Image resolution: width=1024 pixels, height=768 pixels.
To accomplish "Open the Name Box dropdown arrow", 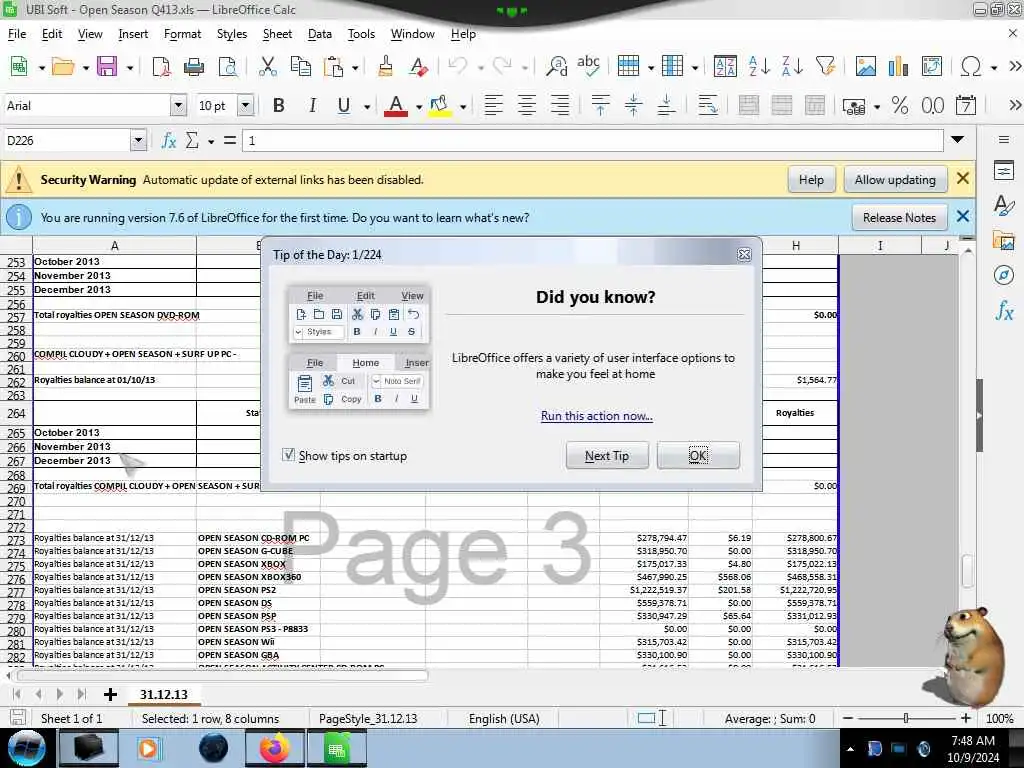I will coord(138,140).
